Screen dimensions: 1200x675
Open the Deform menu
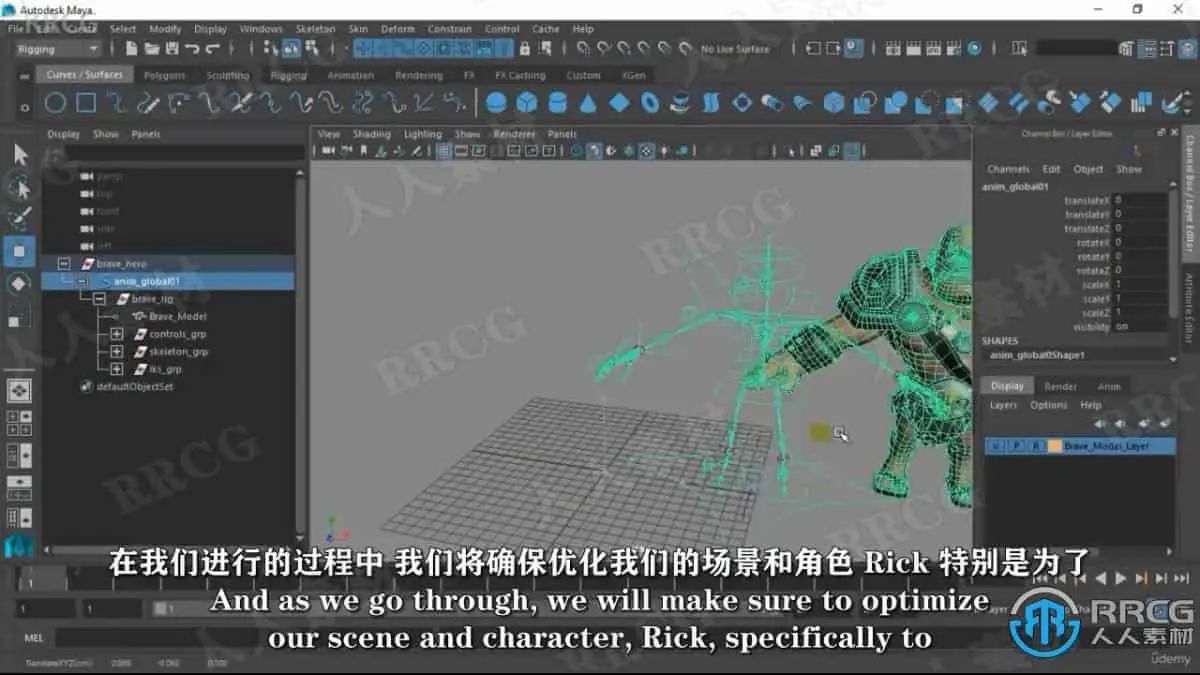[x=397, y=29]
